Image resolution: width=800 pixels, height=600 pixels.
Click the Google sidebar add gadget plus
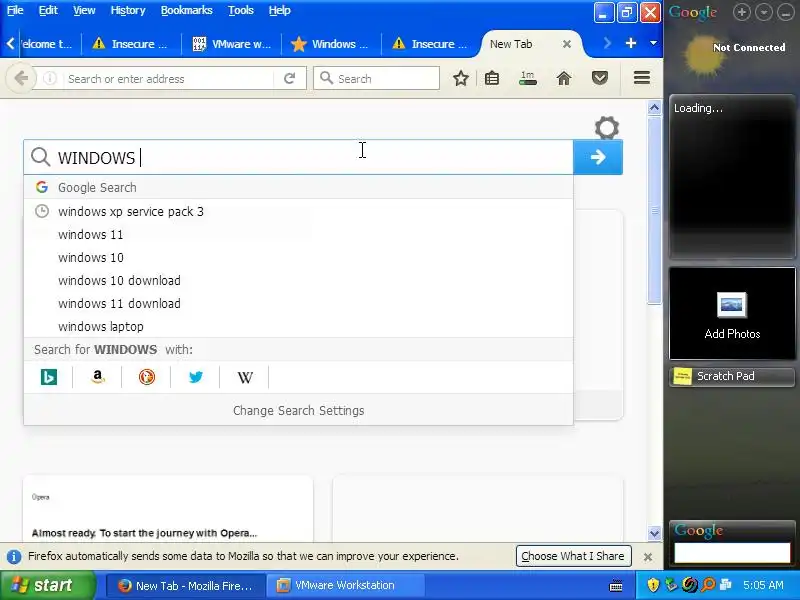741,12
